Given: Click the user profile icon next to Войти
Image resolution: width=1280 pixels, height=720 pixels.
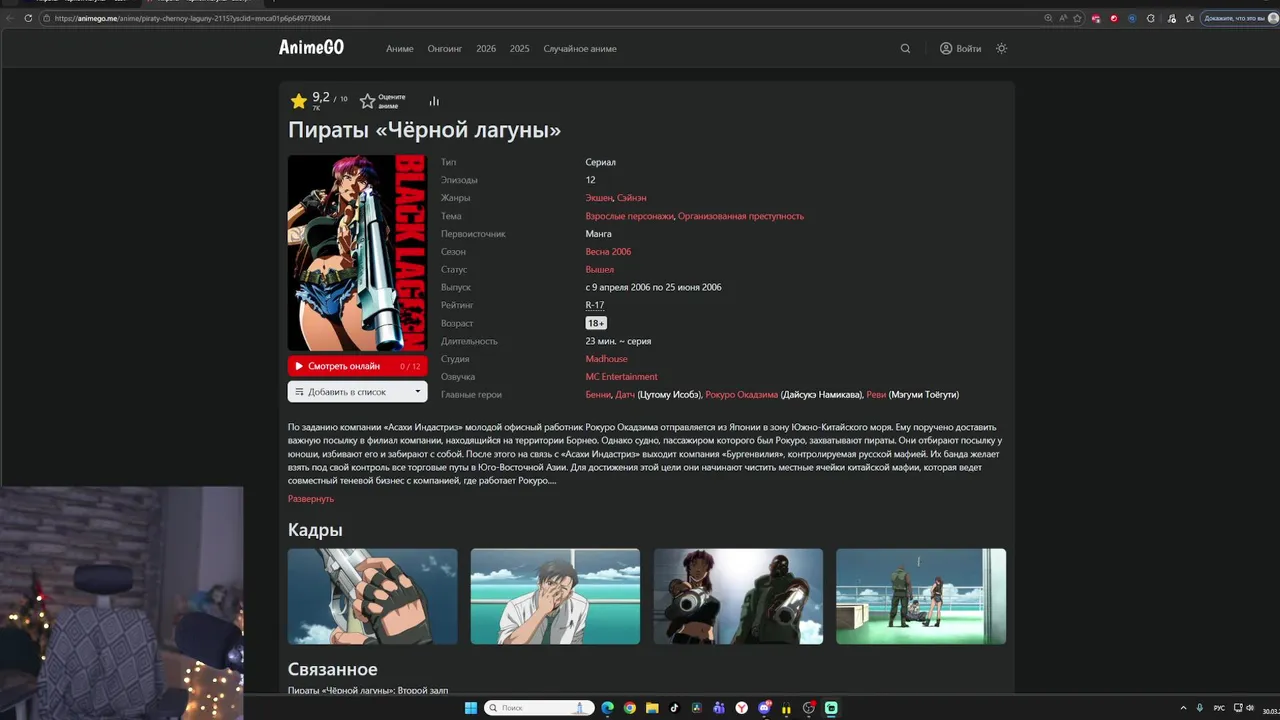Looking at the screenshot, I should [x=946, y=48].
